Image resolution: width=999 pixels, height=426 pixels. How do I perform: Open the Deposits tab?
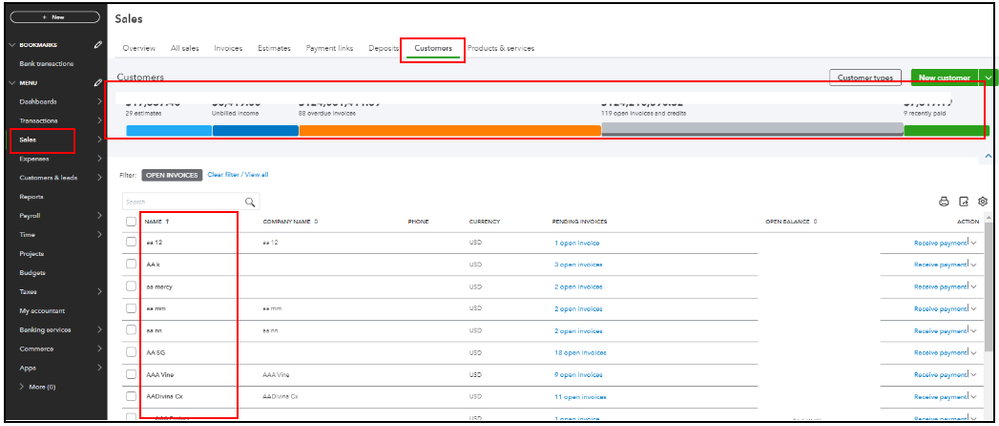[384, 48]
